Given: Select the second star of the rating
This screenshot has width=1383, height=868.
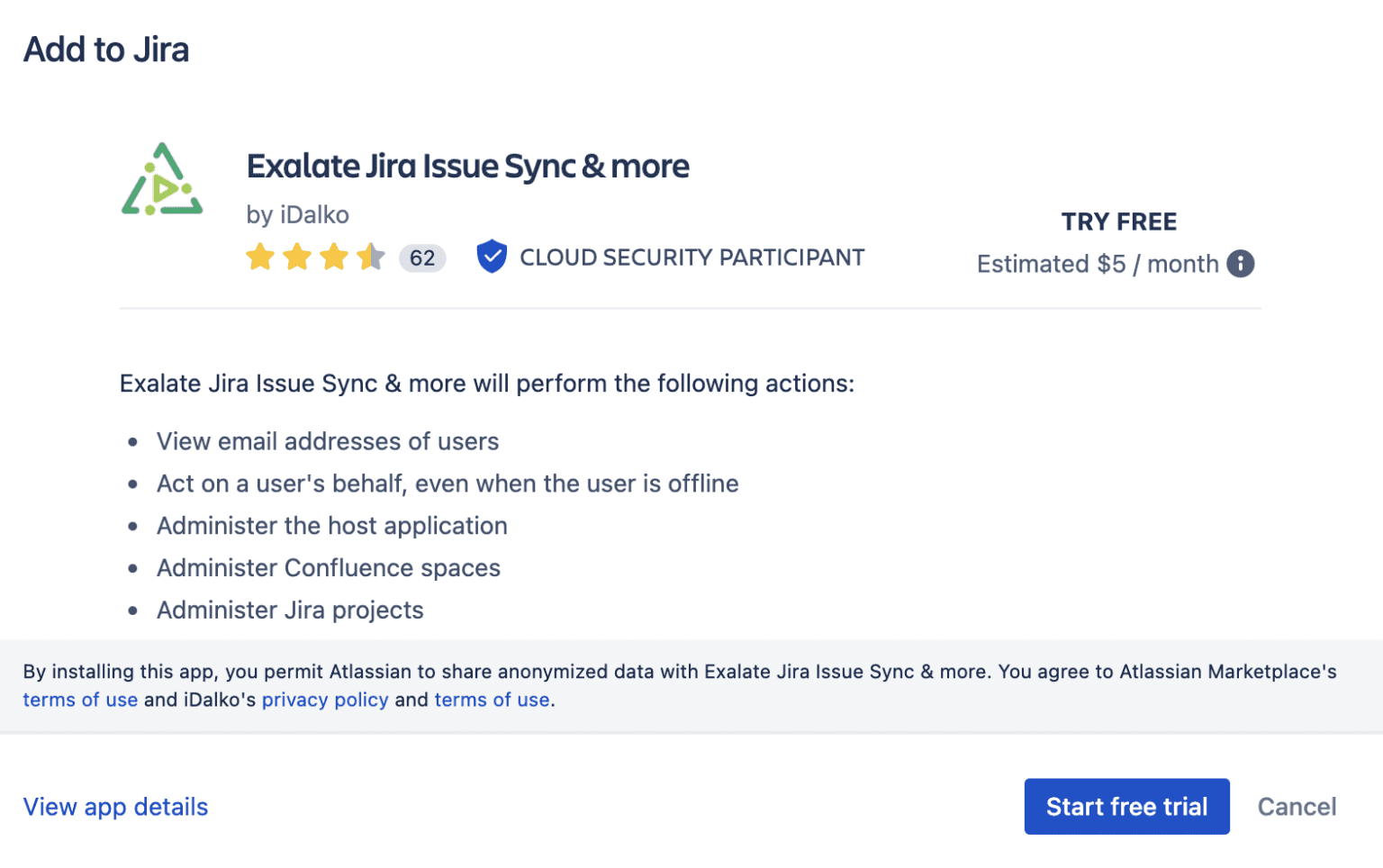Looking at the screenshot, I should pos(297,257).
